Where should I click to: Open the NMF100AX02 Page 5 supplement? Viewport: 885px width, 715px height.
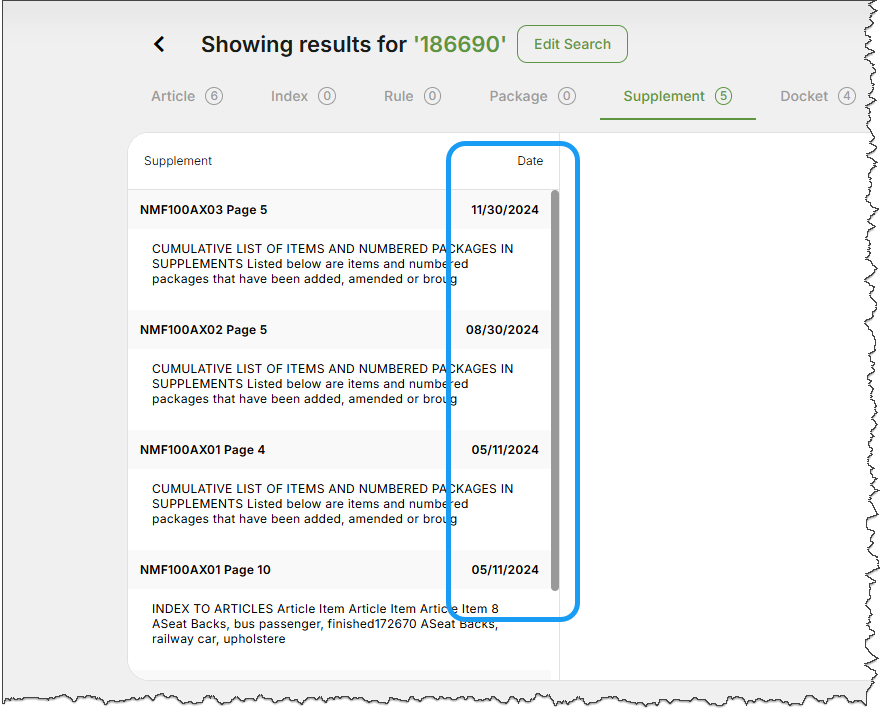coord(202,330)
